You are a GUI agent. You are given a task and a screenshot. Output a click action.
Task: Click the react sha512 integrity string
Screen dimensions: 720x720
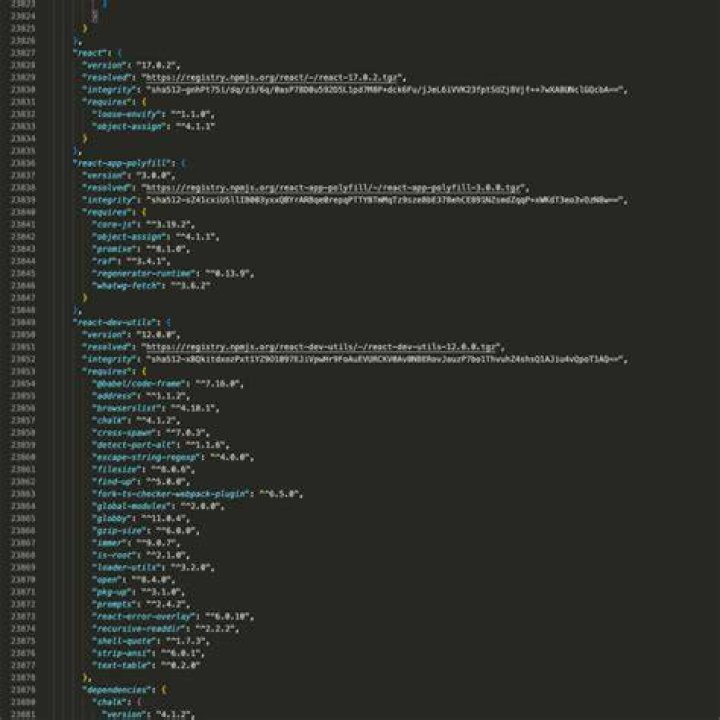pyautogui.click(x=385, y=90)
